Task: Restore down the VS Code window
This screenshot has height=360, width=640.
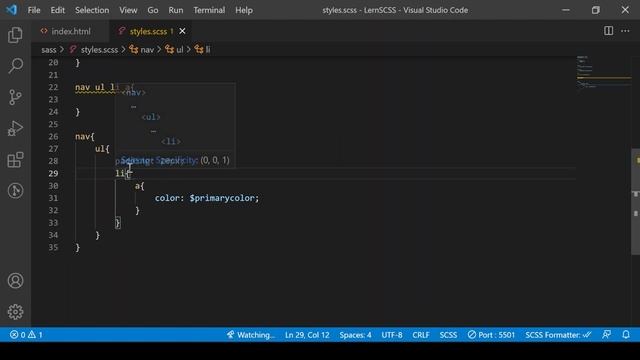Action: tap(596, 10)
